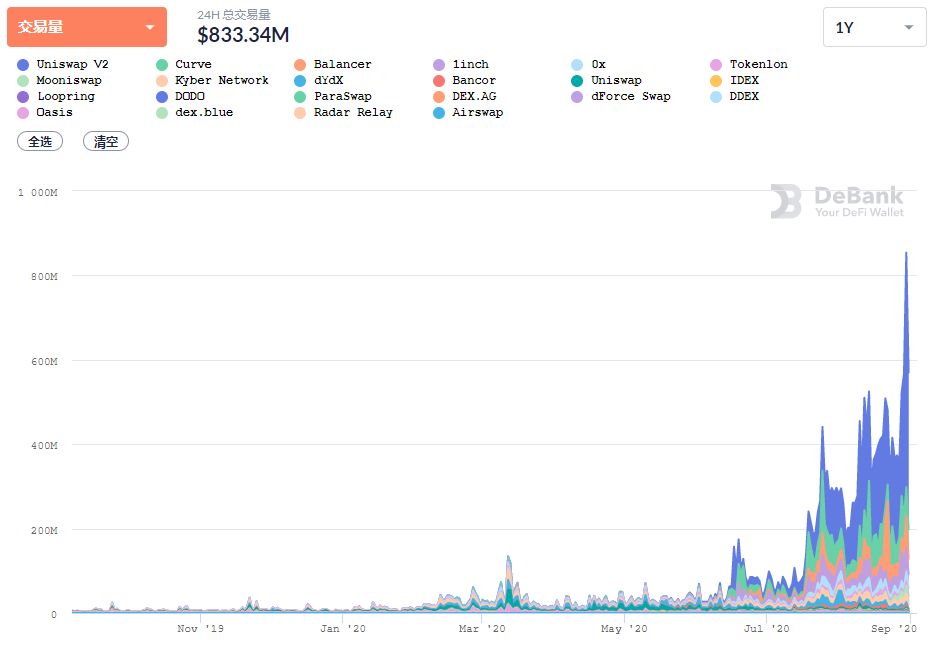Image resolution: width=935 pixels, height=647 pixels.
Task: Select DODO legend entry
Action: pos(181,97)
